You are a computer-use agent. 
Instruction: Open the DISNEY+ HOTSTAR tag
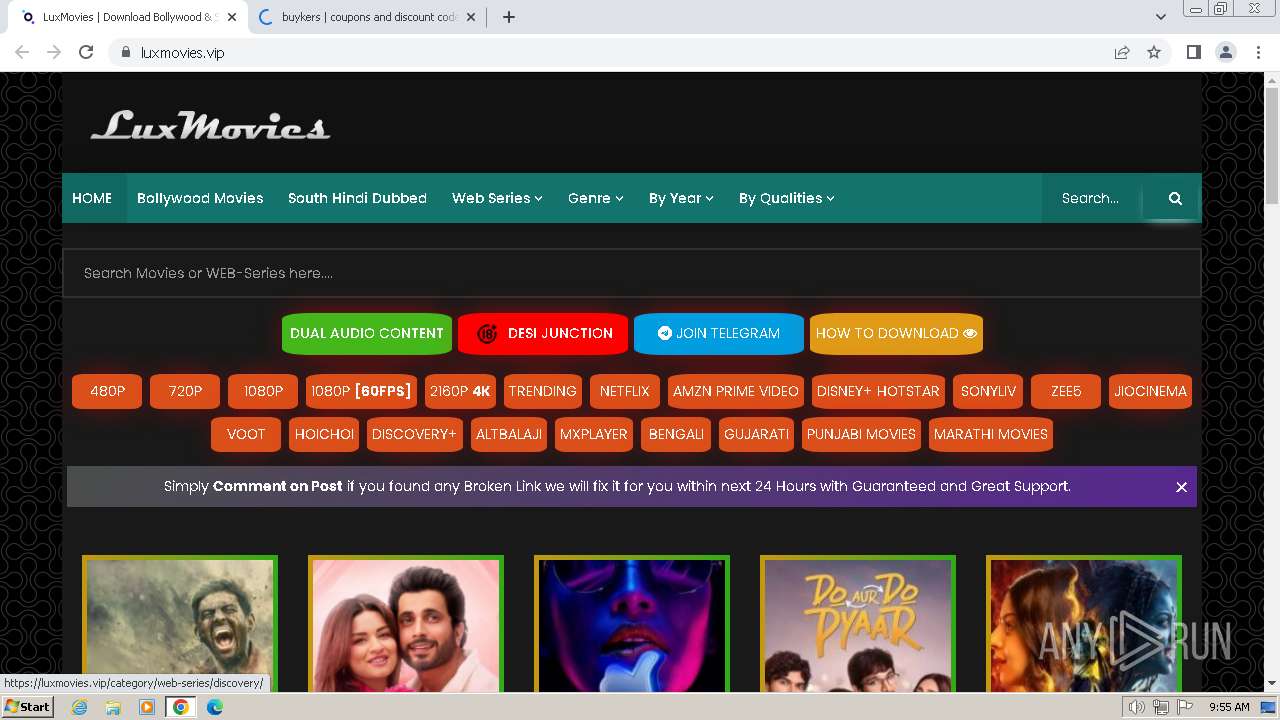coord(878,391)
